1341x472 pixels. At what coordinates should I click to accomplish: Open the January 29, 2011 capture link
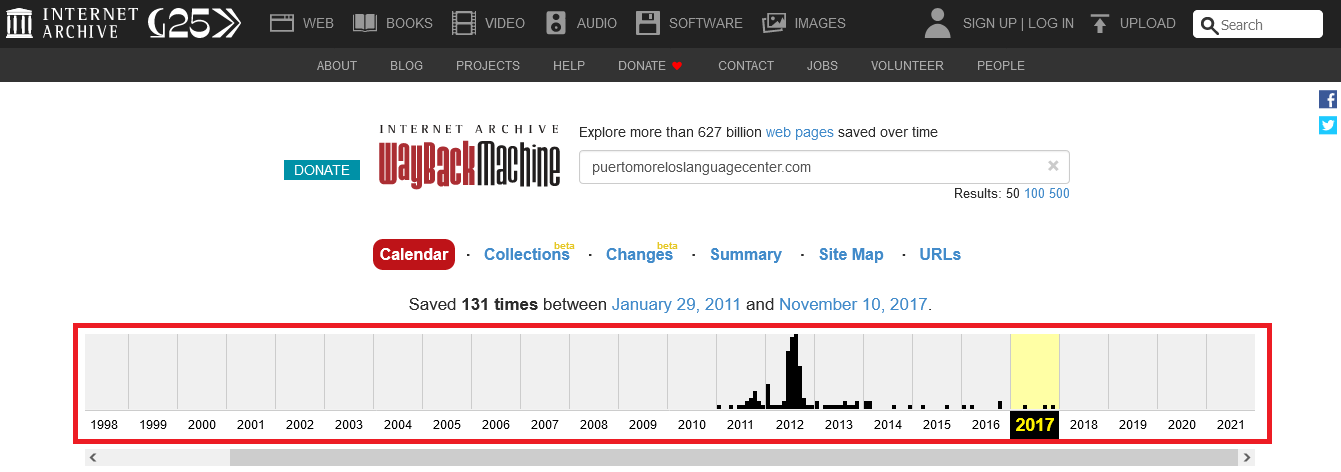coord(676,304)
